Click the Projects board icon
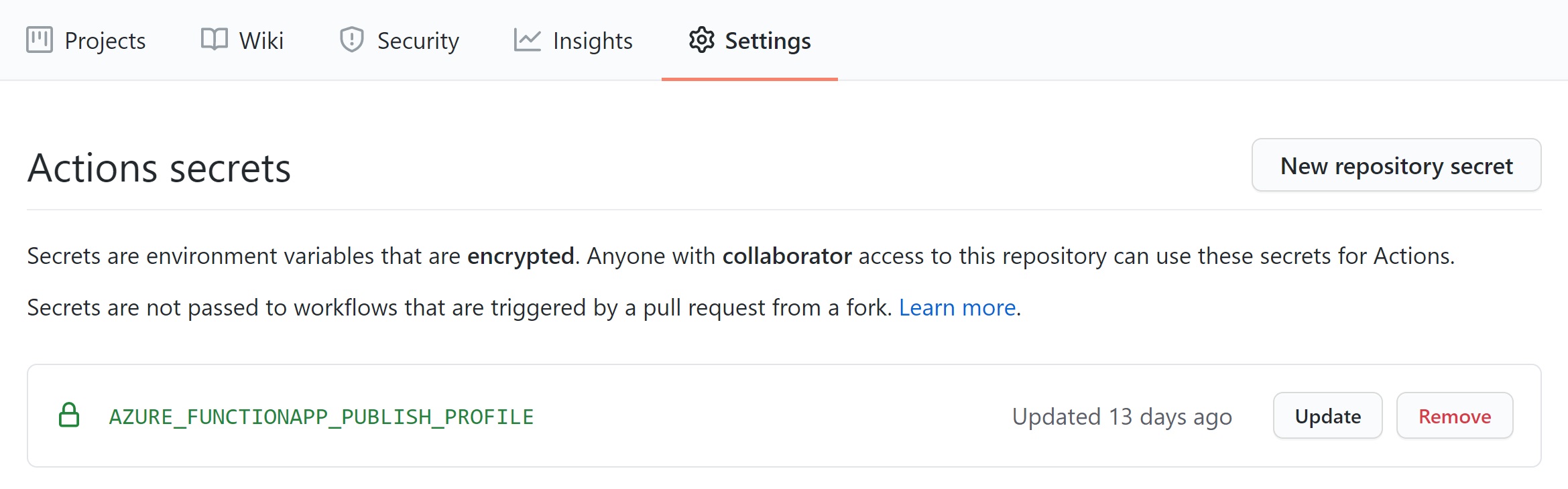The width and height of the screenshot is (1568, 489). click(x=38, y=40)
